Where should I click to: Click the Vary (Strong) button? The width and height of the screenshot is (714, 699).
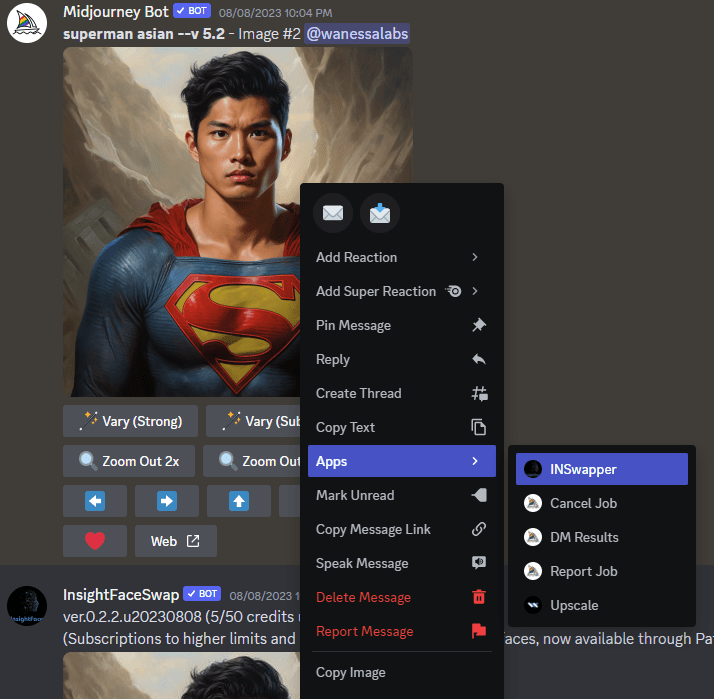[x=130, y=421]
